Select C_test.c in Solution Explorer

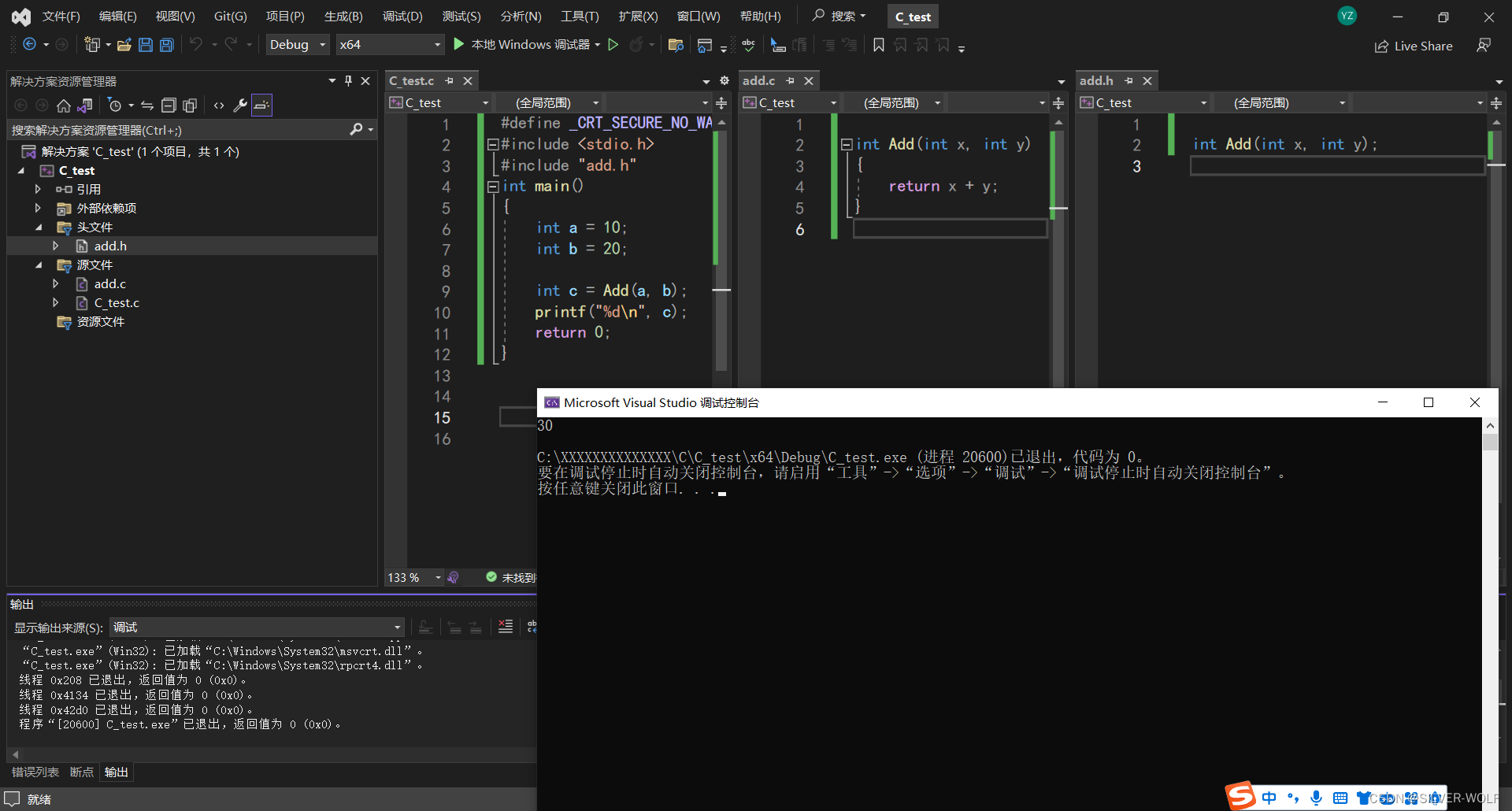click(x=117, y=302)
